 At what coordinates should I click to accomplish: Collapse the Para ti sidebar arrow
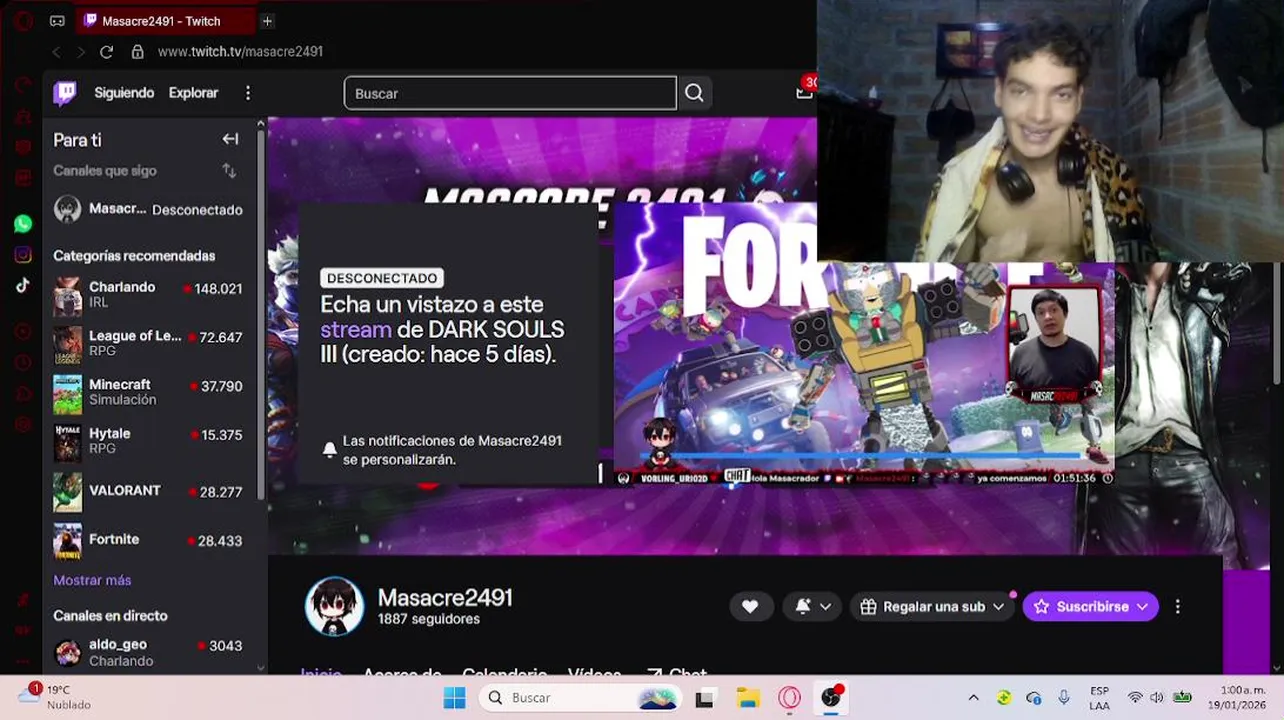point(230,139)
